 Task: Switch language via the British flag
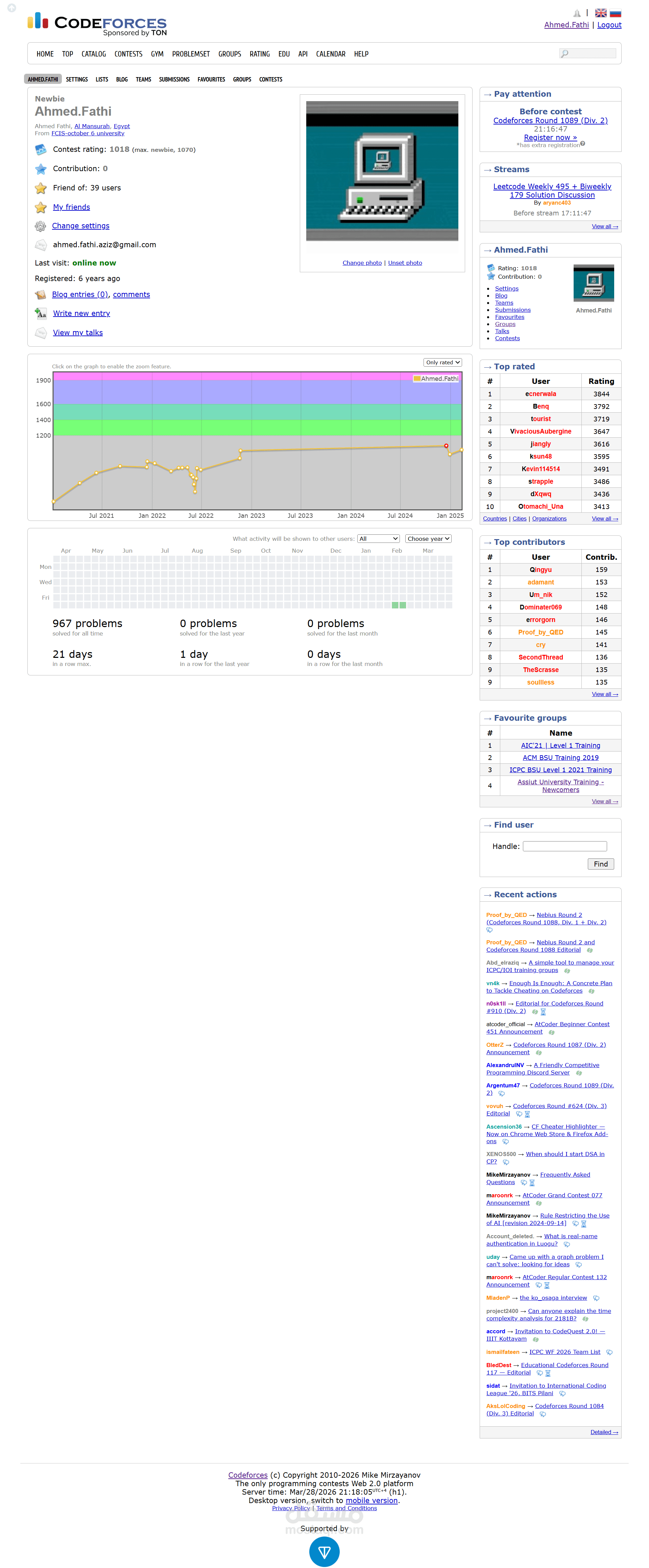click(600, 13)
